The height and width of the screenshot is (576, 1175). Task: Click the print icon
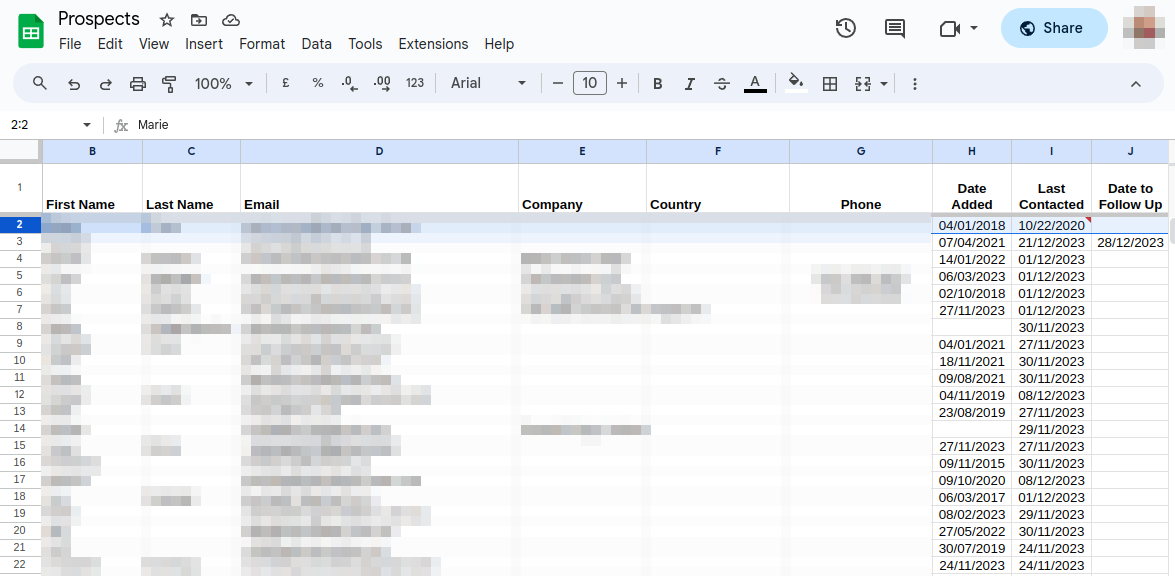pyautogui.click(x=138, y=84)
